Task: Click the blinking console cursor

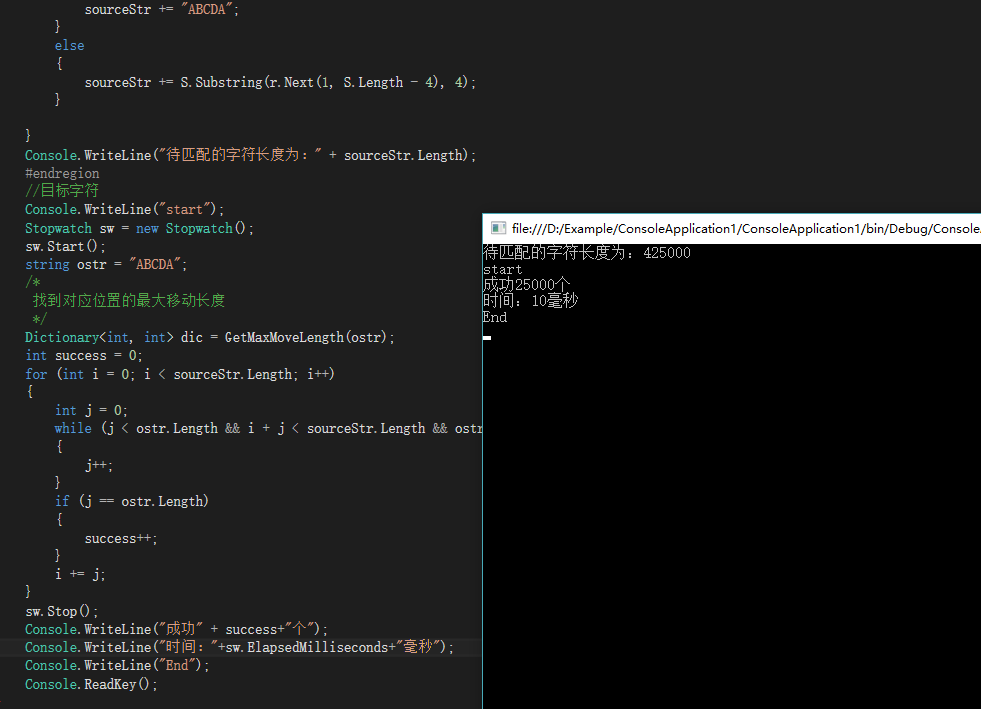Action: [487, 338]
